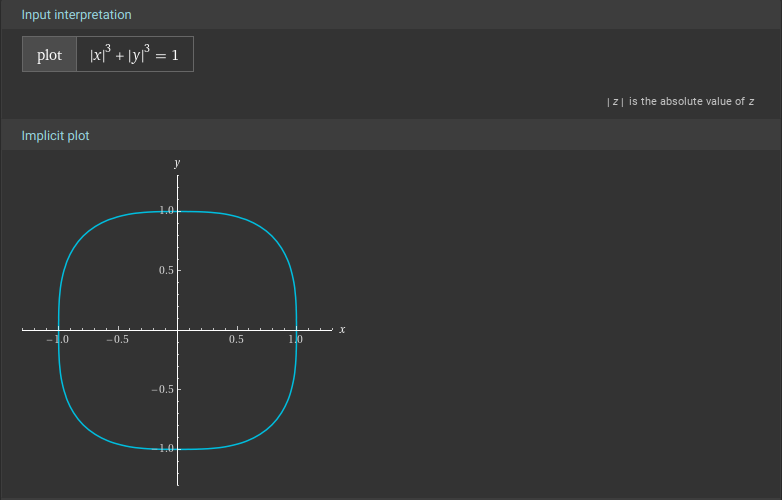The height and width of the screenshot is (500, 782).
Task: Click the −0.5 tick label on y-axis
Action: click(x=163, y=389)
